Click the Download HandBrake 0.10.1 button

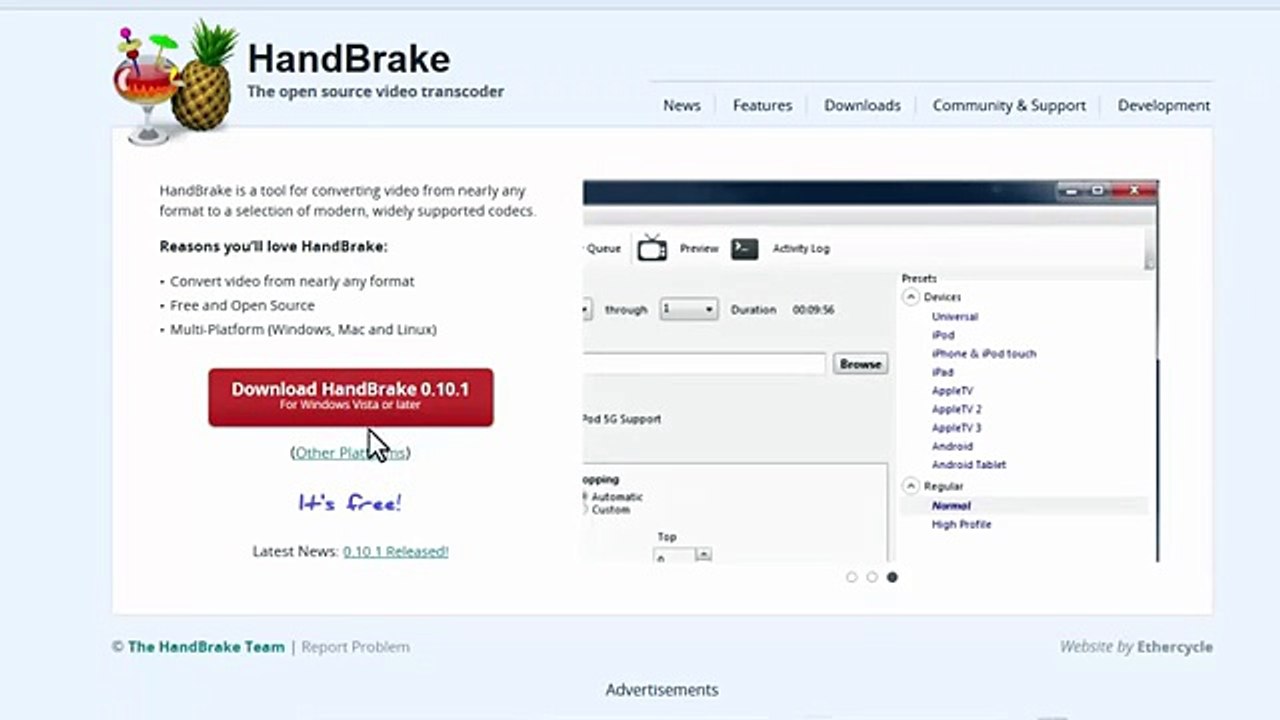click(351, 397)
